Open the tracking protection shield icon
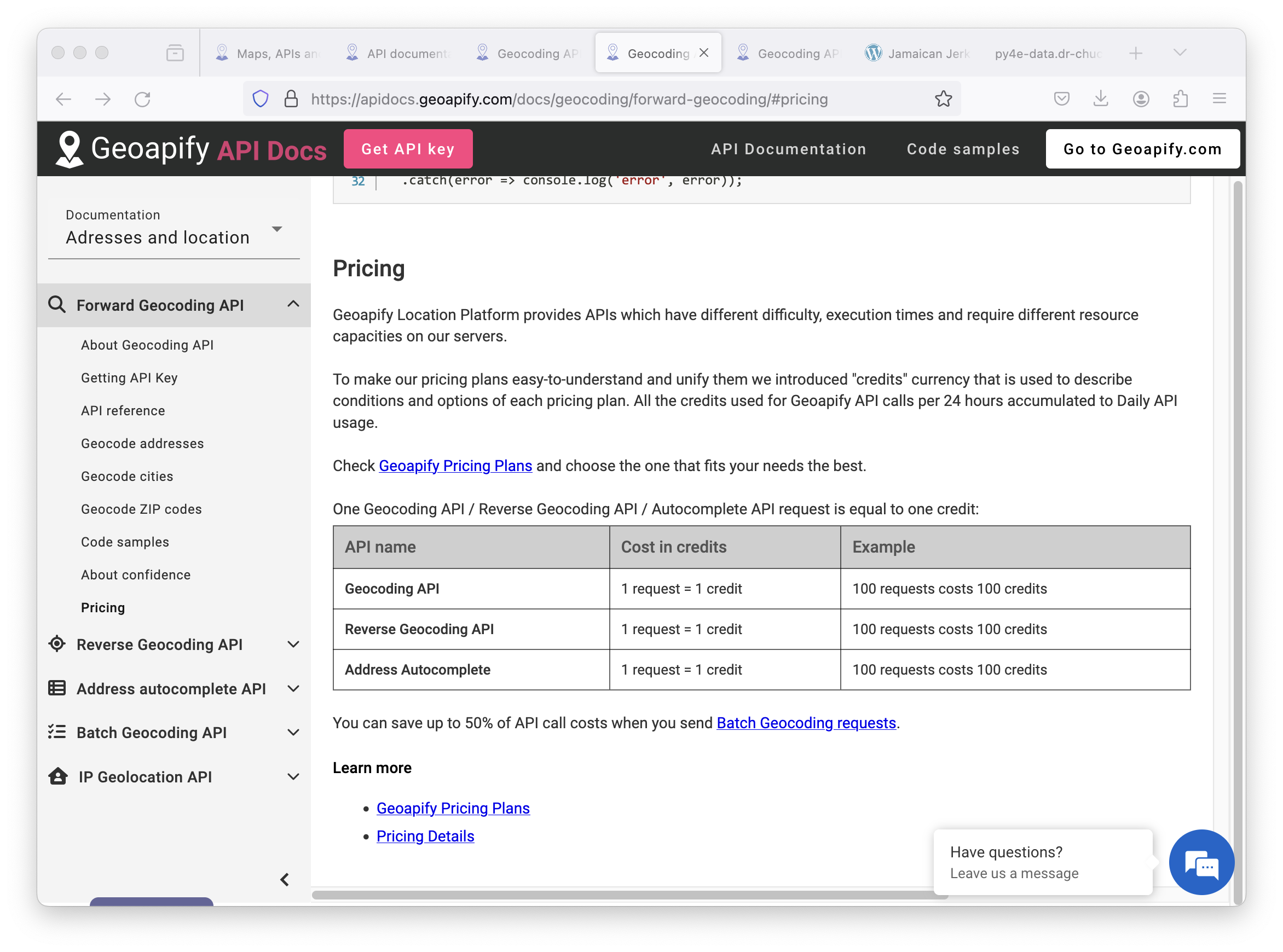This screenshot has height=952, width=1283. [261, 98]
